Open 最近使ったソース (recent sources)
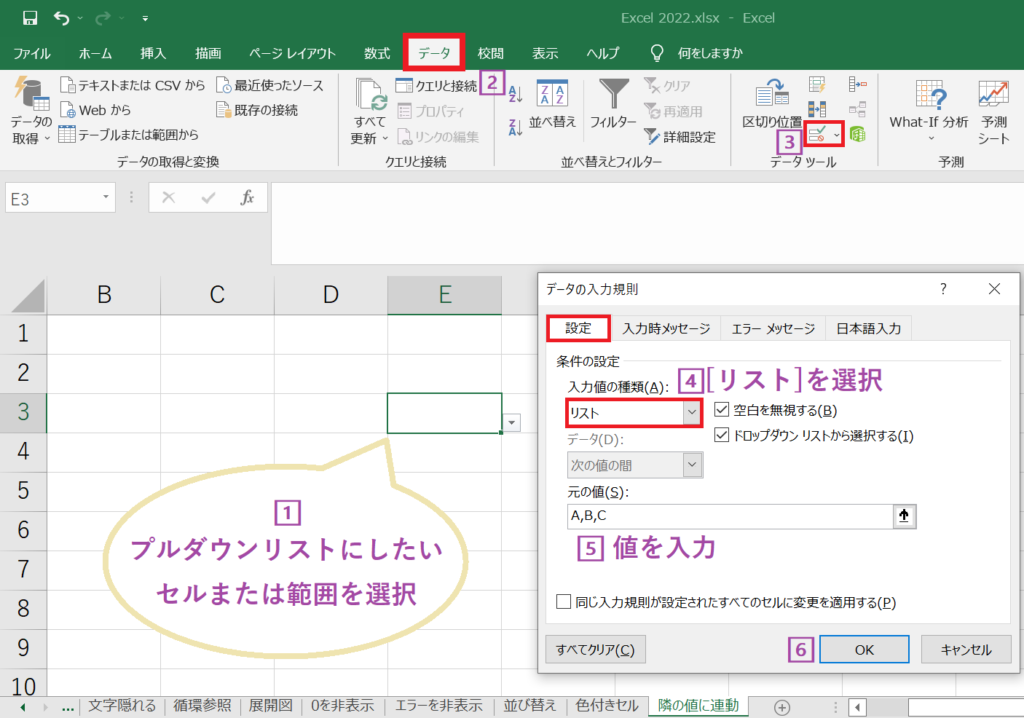Screen dimensions: 1024x718 270,85
